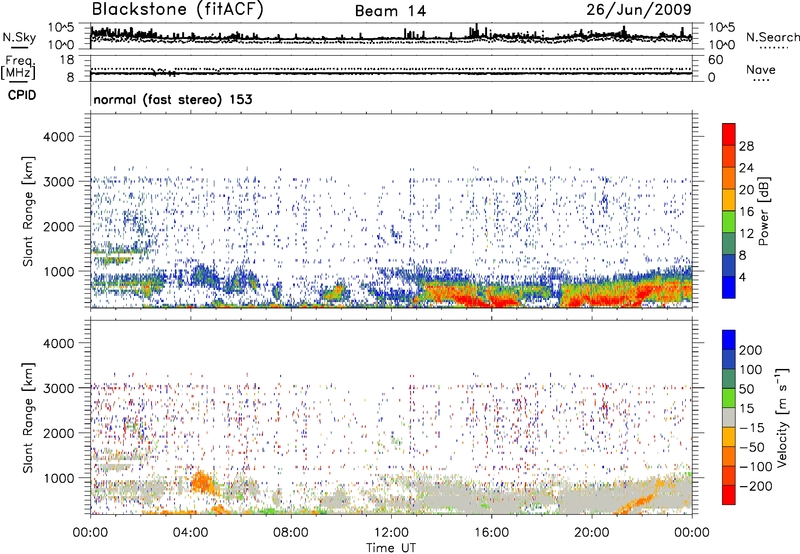The width and height of the screenshot is (800, 554).
Task: Click the gray segment of Velocity color bar
Action: tap(729, 418)
